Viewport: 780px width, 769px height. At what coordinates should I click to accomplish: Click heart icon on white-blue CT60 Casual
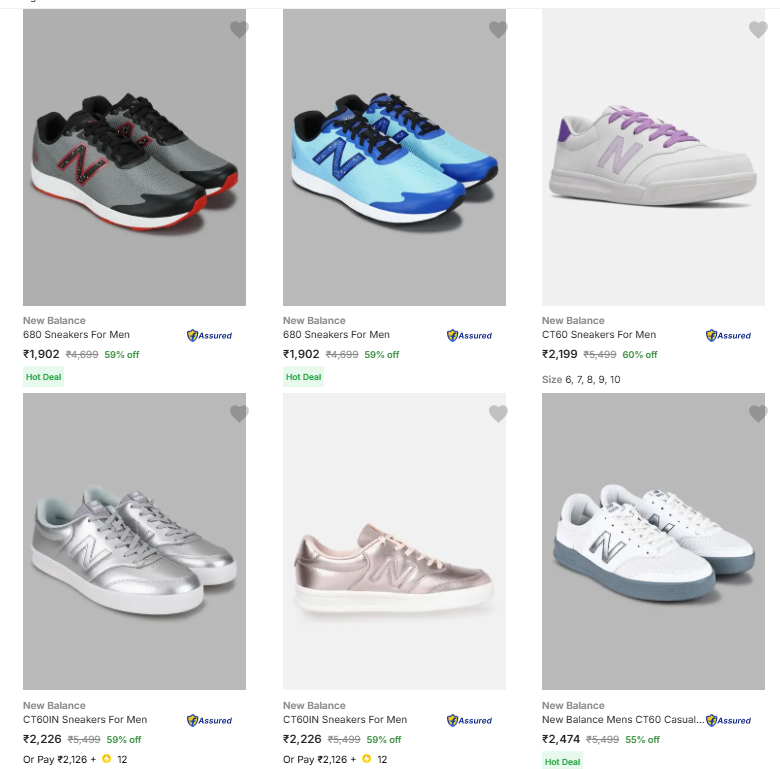758,413
